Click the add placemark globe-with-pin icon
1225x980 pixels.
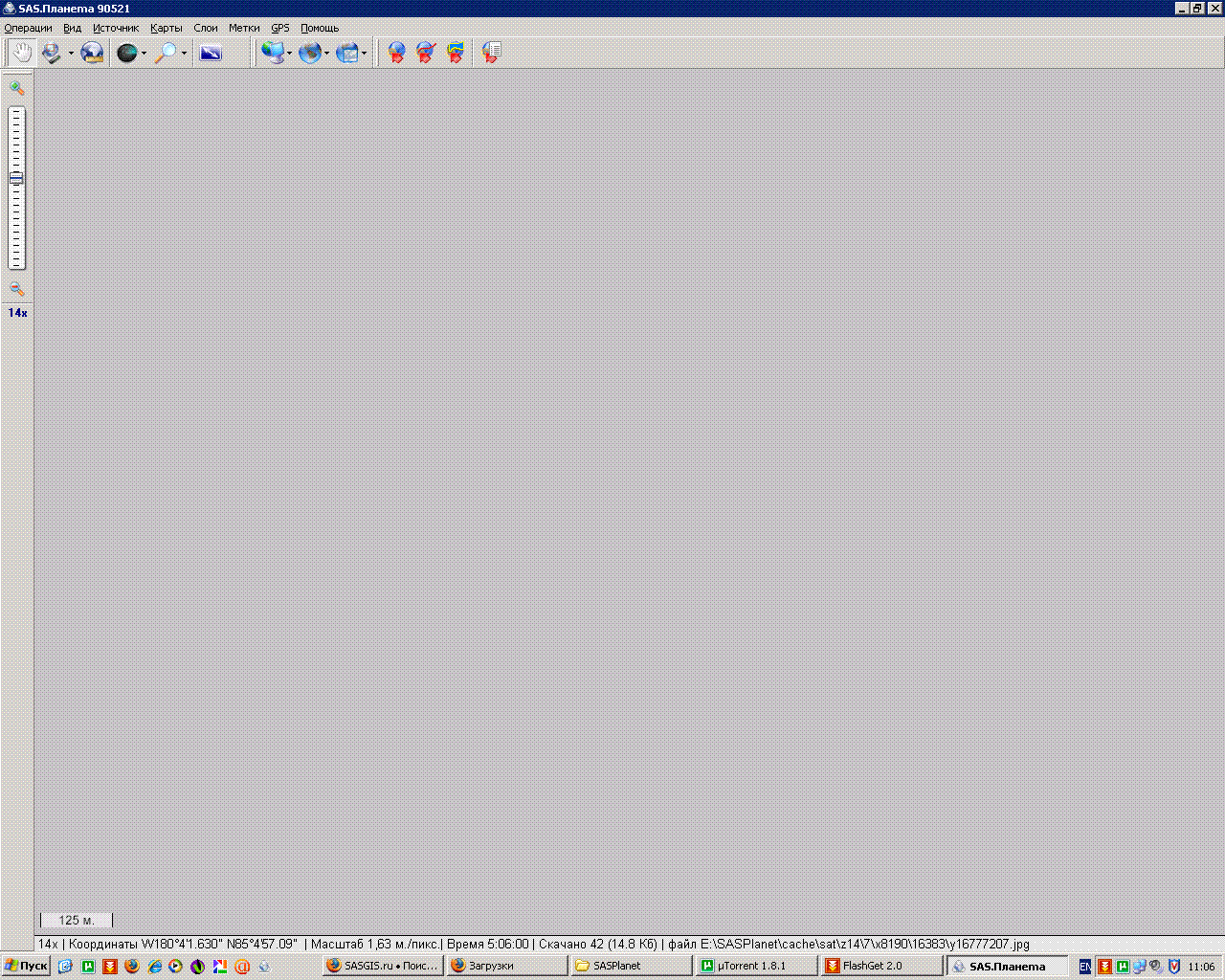[x=396, y=53]
